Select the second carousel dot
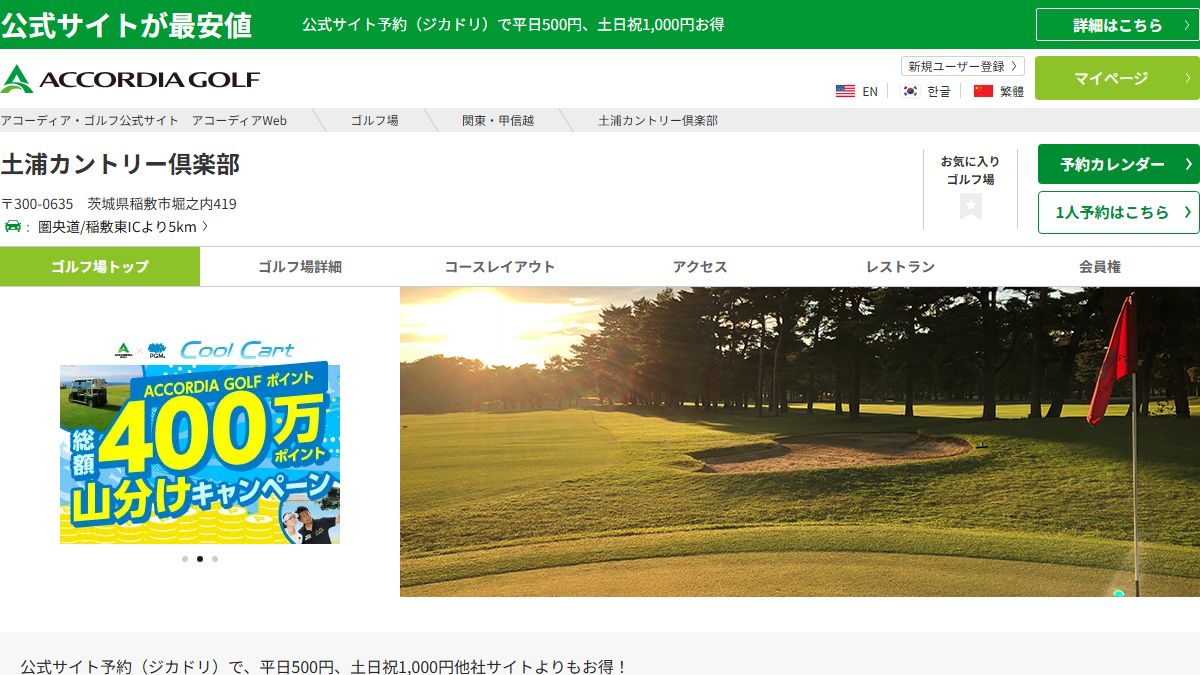 click(x=200, y=559)
